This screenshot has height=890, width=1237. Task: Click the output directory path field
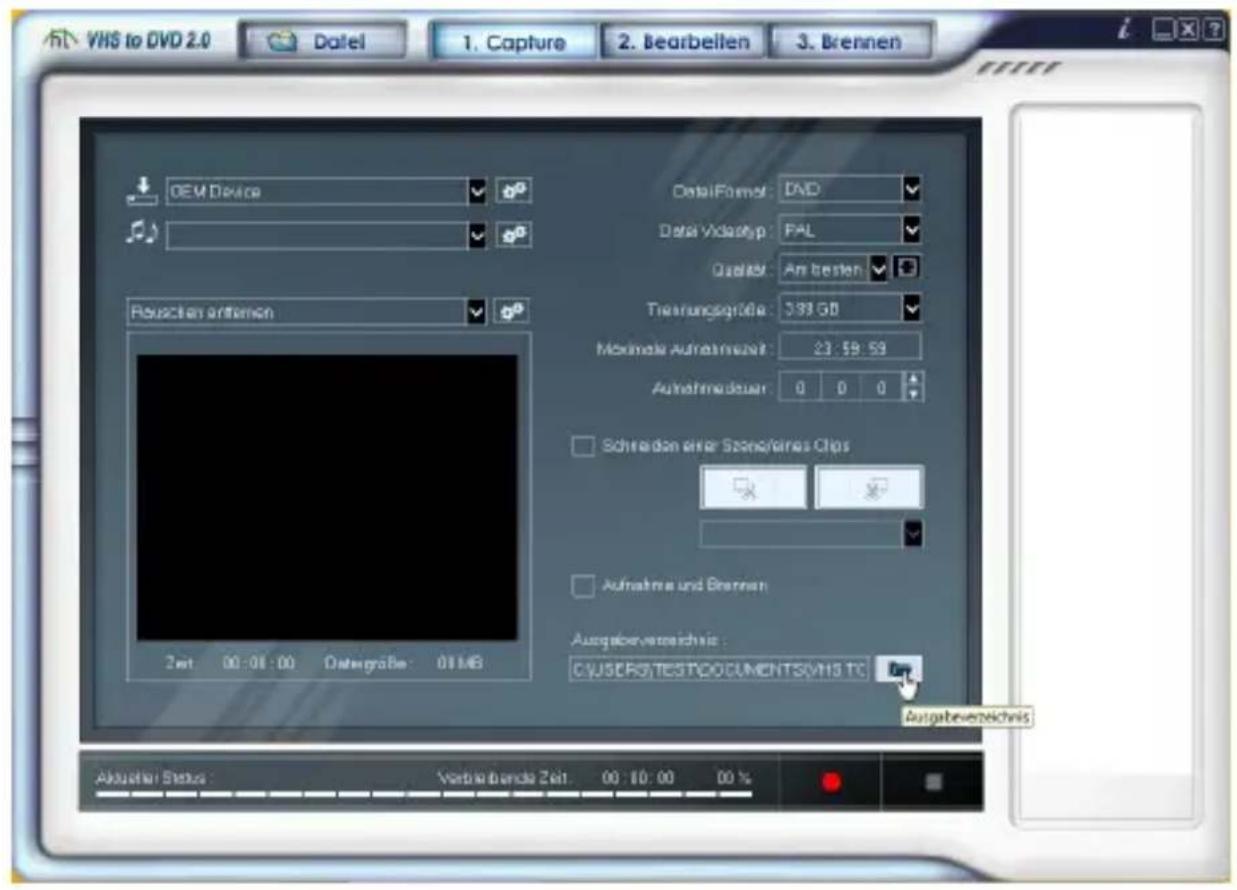tap(719, 670)
